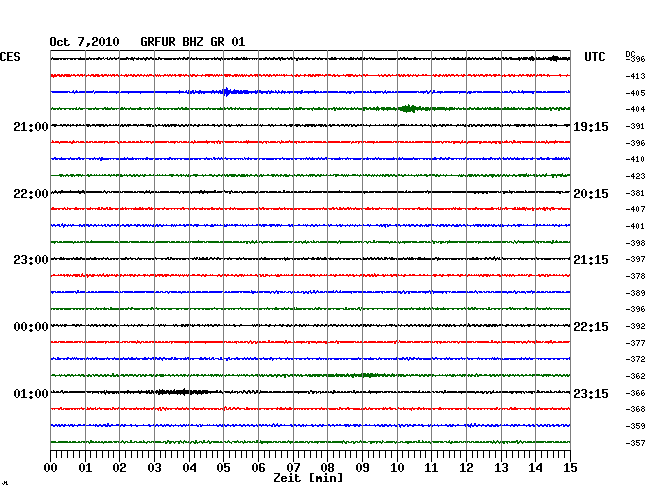Image resolution: width=650 pixels, height=494 pixels.
Task: Select the minute-axis tick label 08
Action: (x=327, y=468)
